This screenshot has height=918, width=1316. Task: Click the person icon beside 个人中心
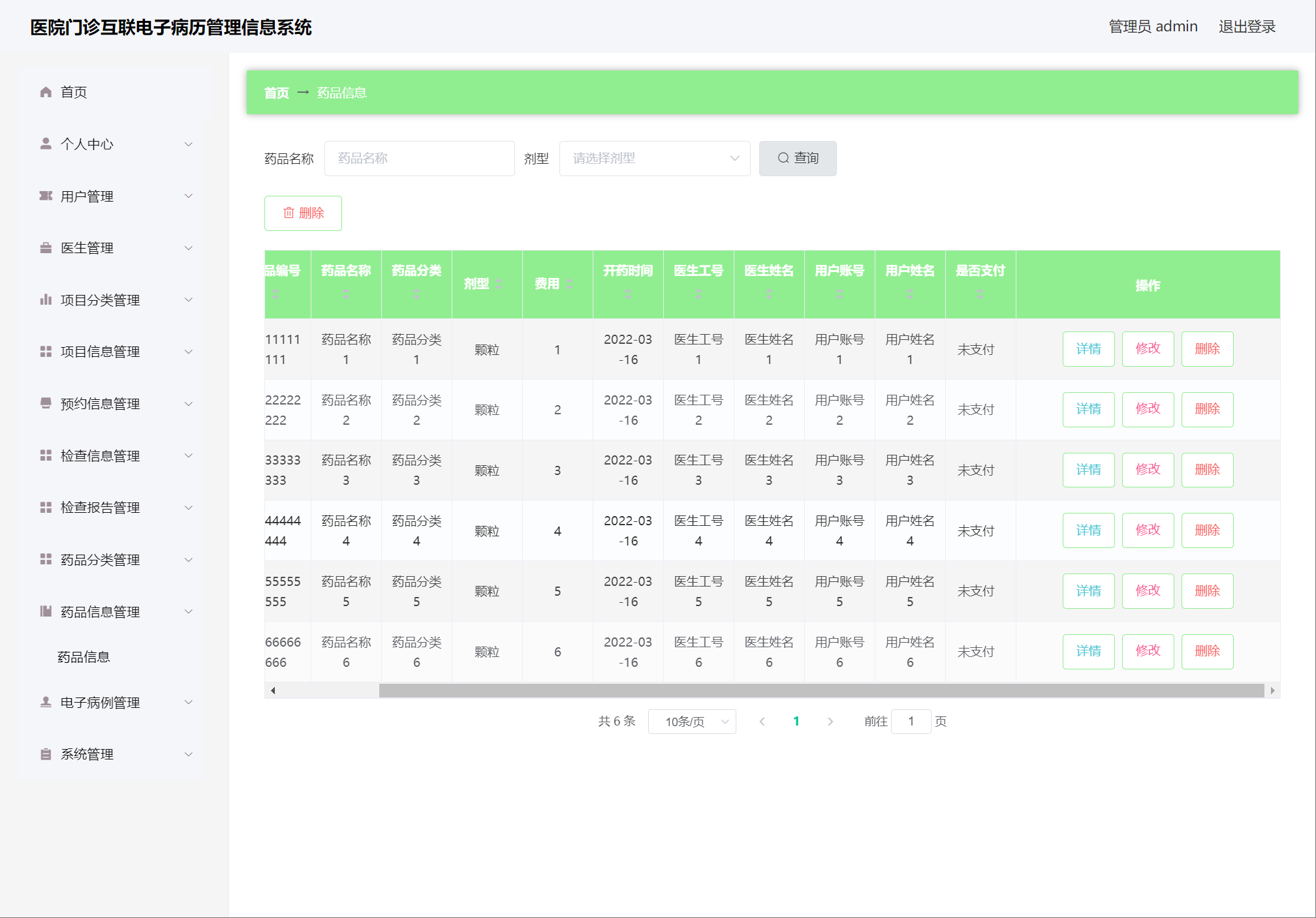[x=46, y=144]
